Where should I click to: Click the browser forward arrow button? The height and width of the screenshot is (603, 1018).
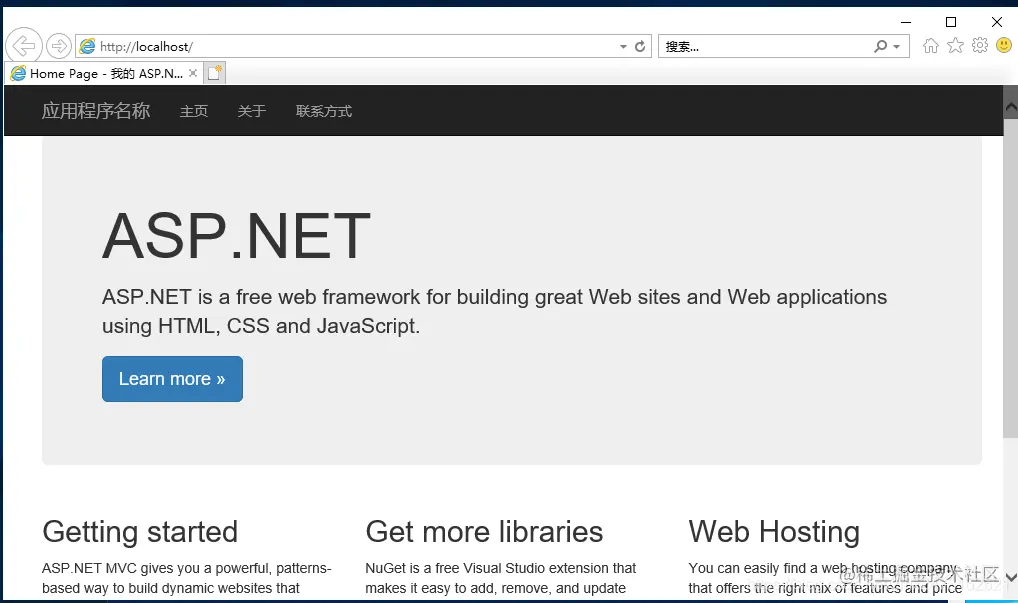click(x=59, y=46)
